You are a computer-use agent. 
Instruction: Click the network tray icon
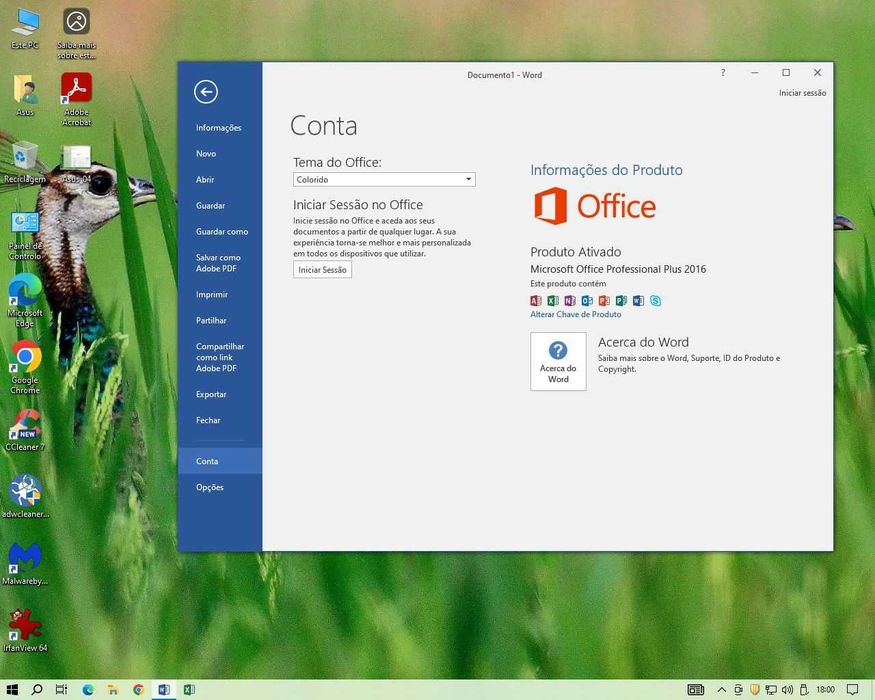tap(771, 690)
